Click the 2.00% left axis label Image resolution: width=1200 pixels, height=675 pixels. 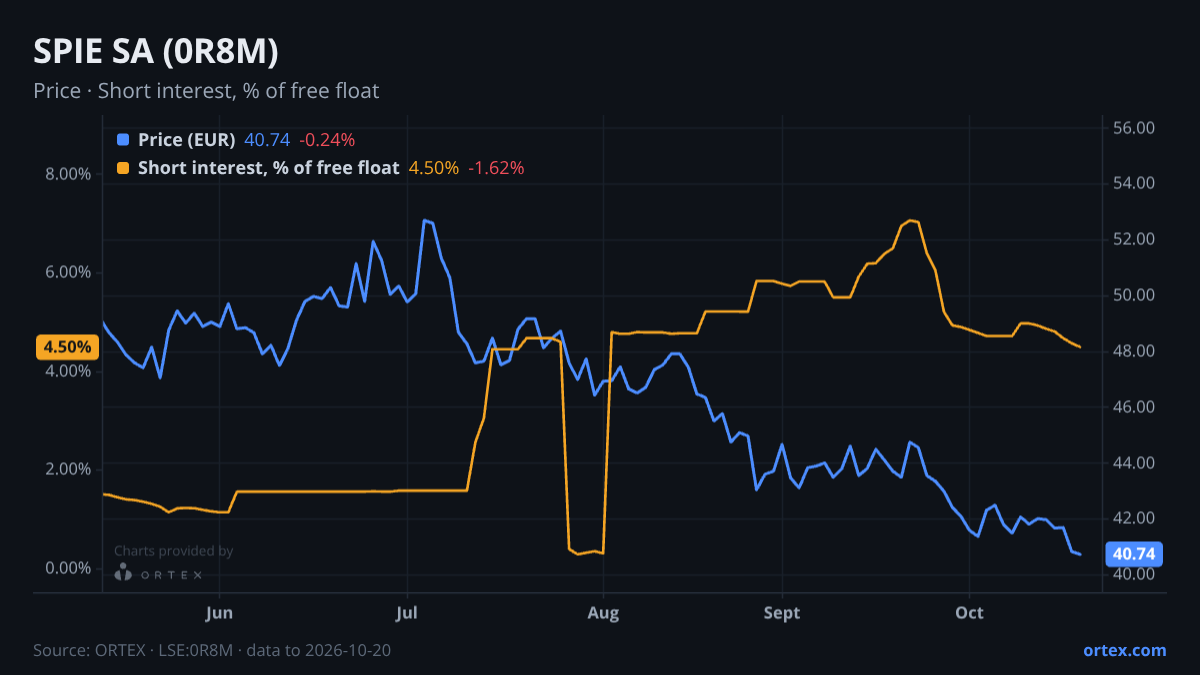pos(68,469)
